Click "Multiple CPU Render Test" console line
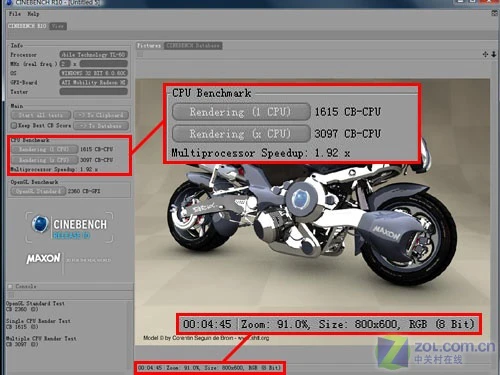Viewport: 500px width, 375px height. click(41, 338)
